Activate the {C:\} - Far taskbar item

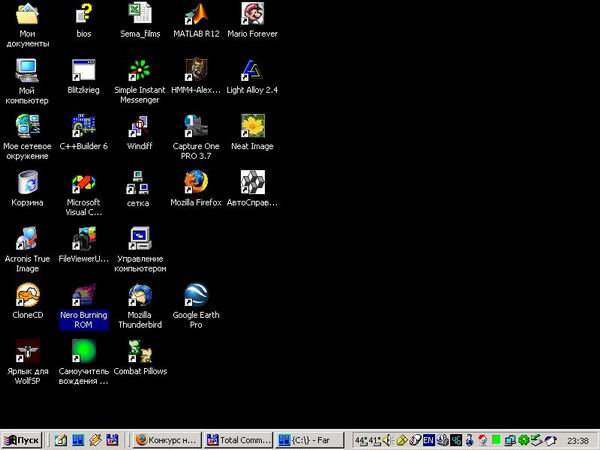tap(310, 440)
